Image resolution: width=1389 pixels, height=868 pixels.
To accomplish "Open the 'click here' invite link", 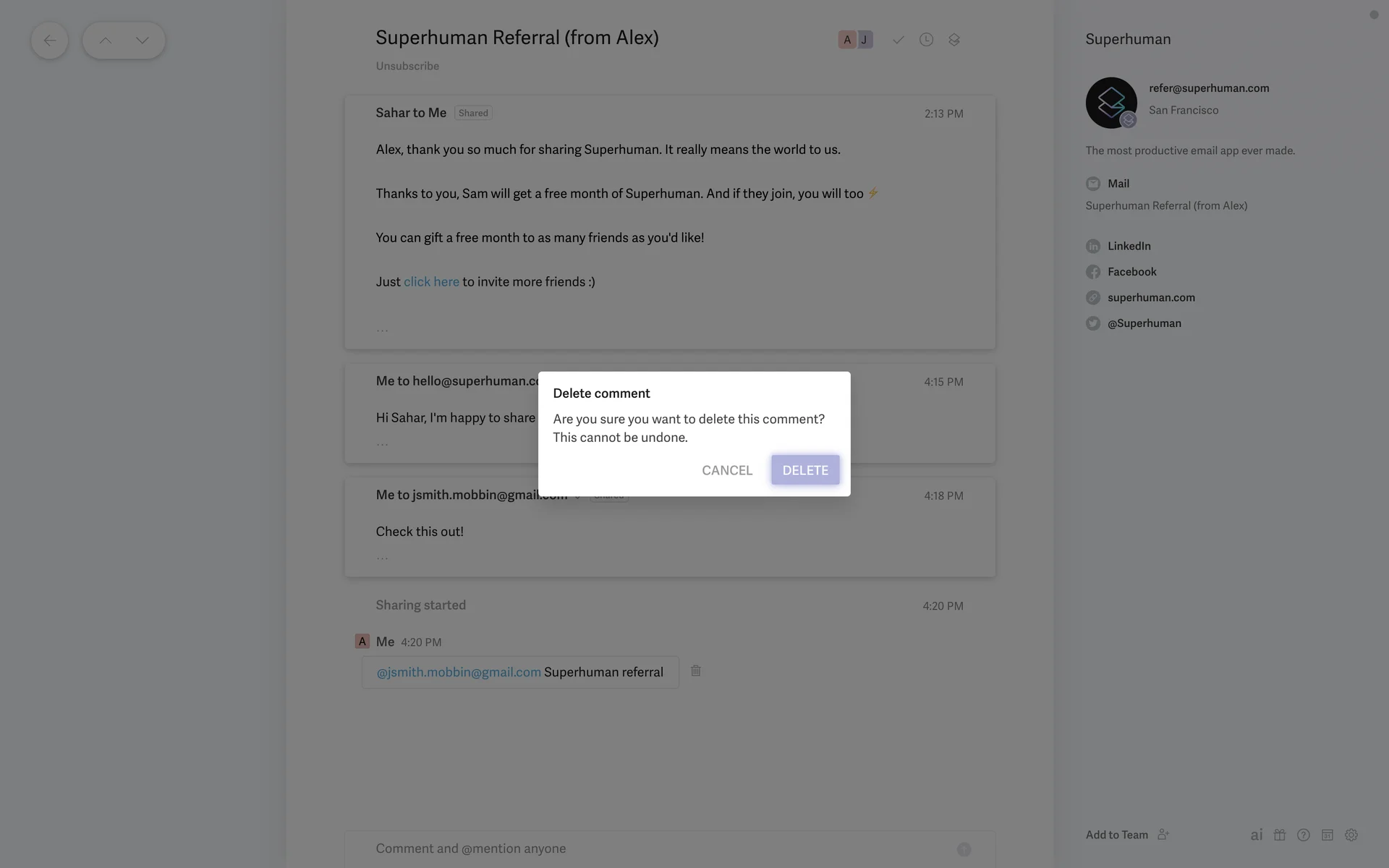I will click(x=431, y=282).
